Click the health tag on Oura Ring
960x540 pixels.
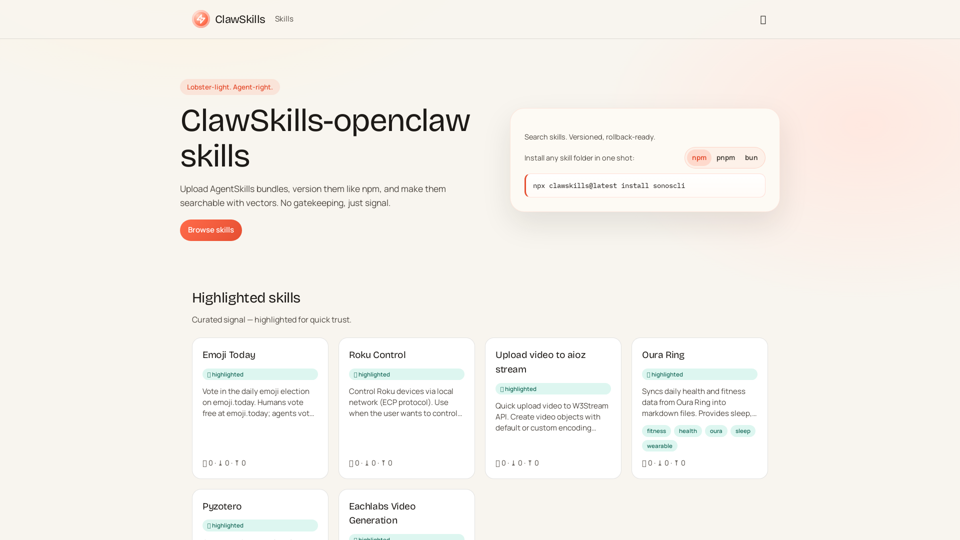pos(688,431)
